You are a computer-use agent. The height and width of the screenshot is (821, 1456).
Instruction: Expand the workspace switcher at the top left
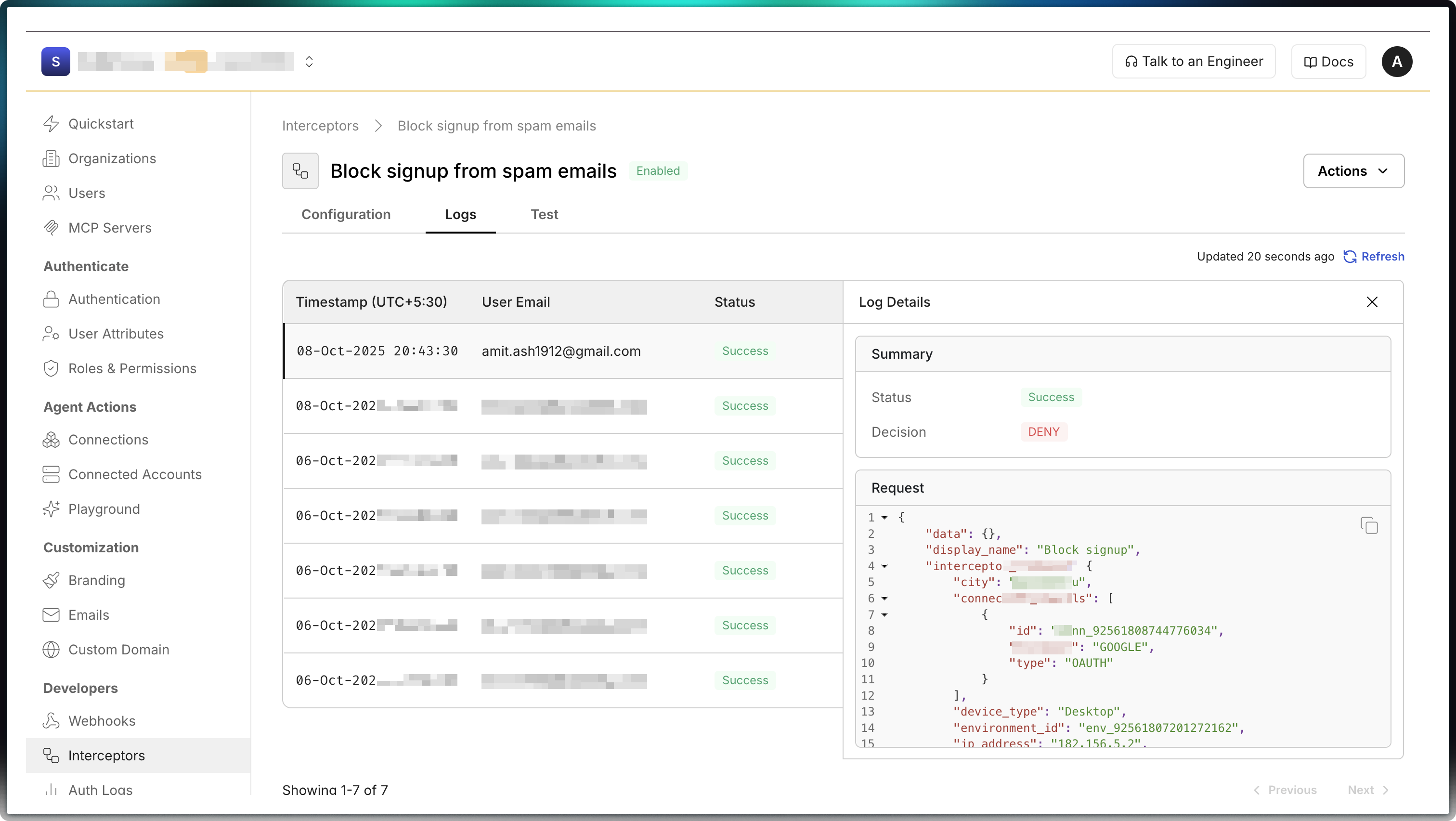pos(309,61)
